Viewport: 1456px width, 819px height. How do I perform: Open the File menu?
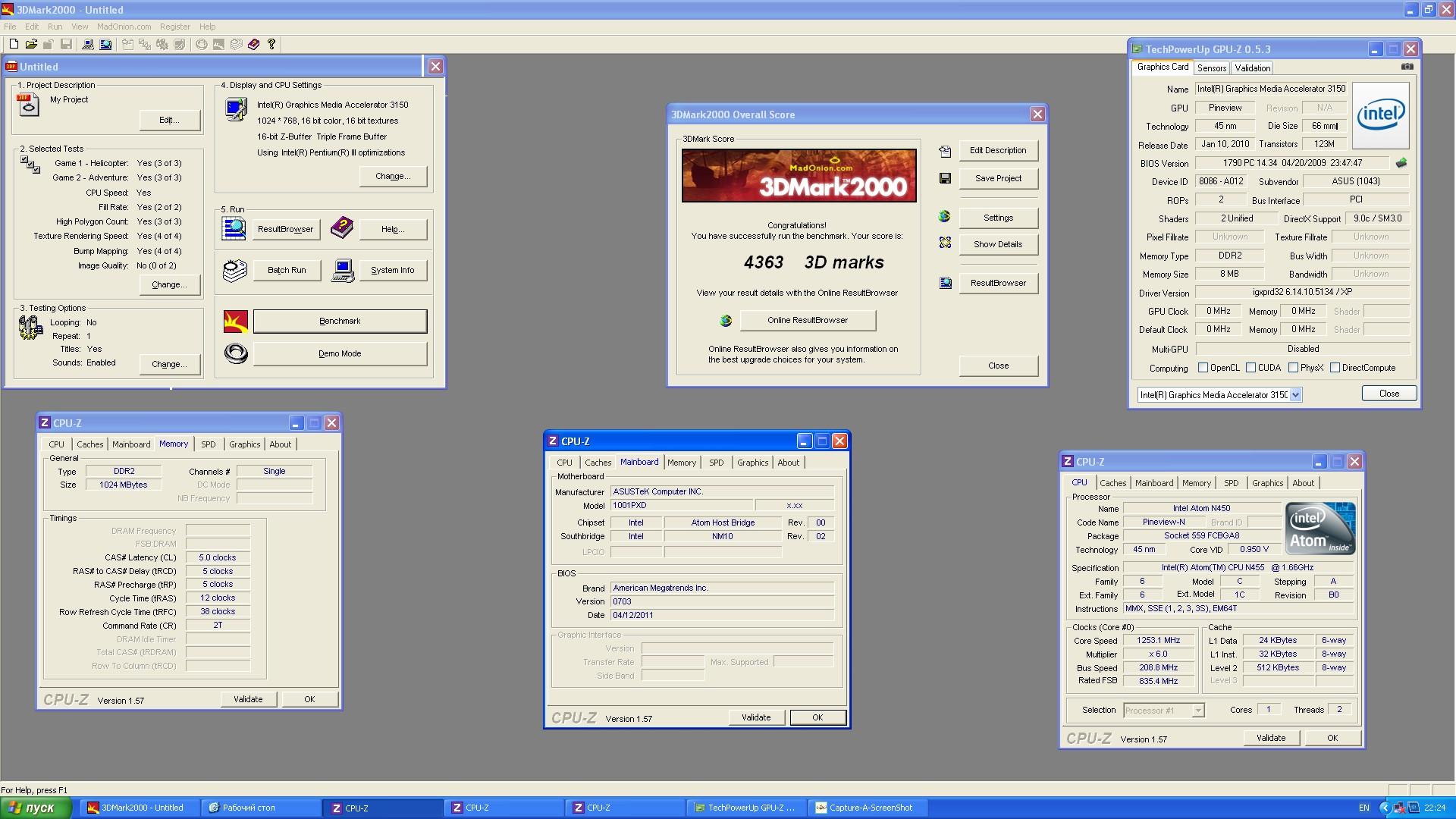[10, 27]
